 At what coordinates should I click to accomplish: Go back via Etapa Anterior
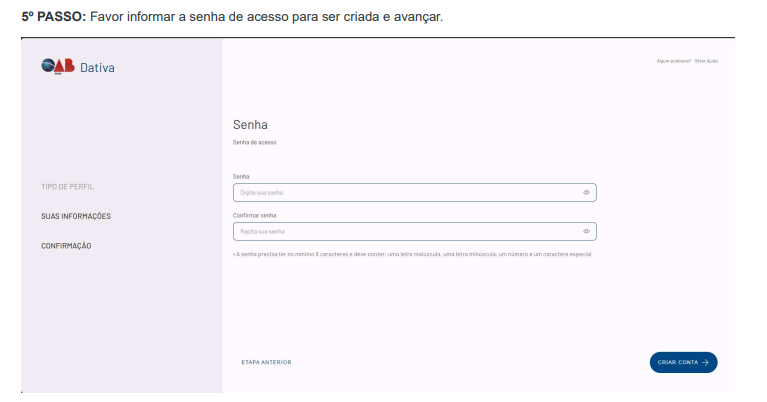tap(266, 362)
